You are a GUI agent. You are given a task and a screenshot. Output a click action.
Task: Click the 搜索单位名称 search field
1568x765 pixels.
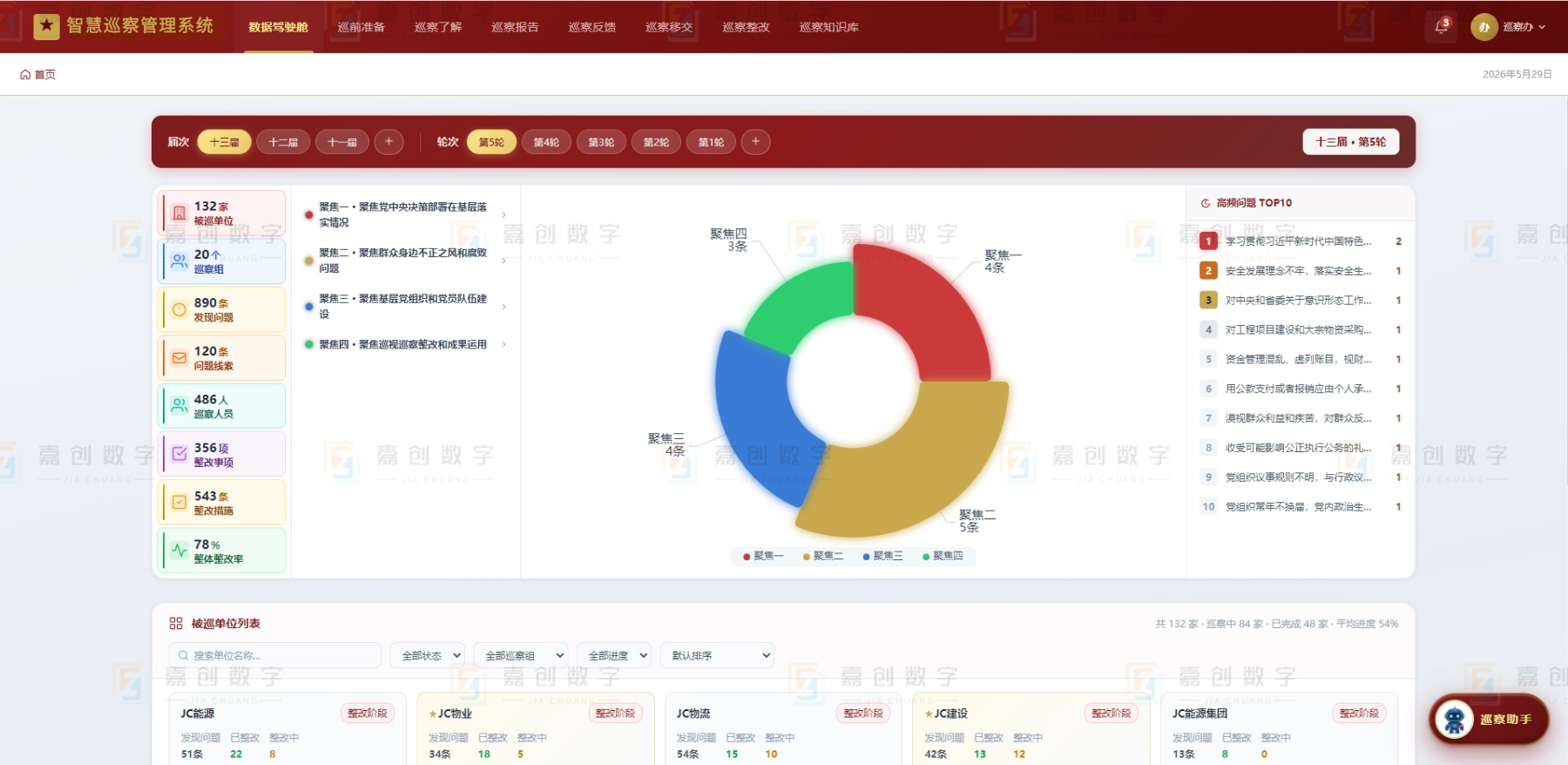point(275,655)
